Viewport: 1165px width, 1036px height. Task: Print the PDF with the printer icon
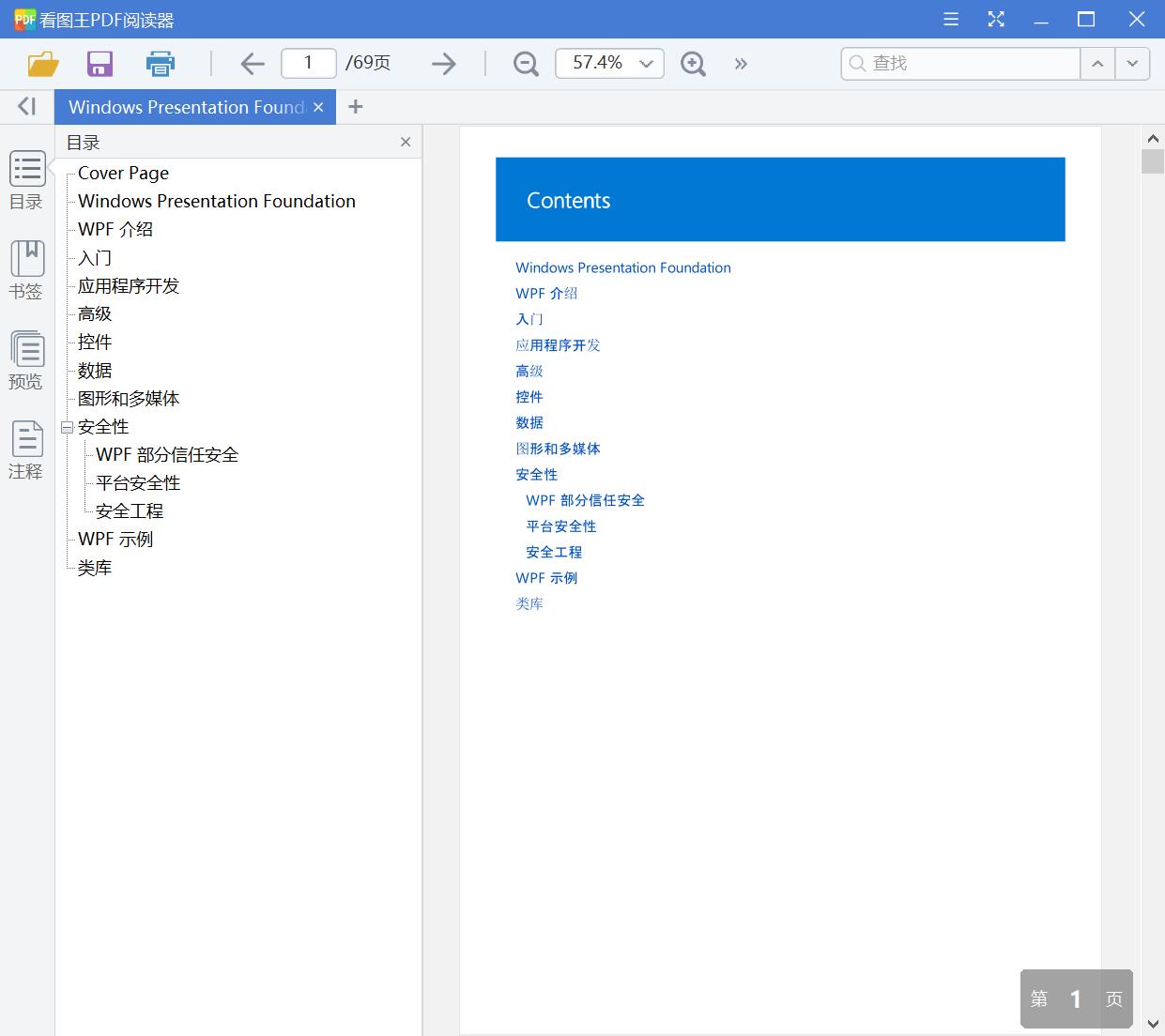(161, 64)
